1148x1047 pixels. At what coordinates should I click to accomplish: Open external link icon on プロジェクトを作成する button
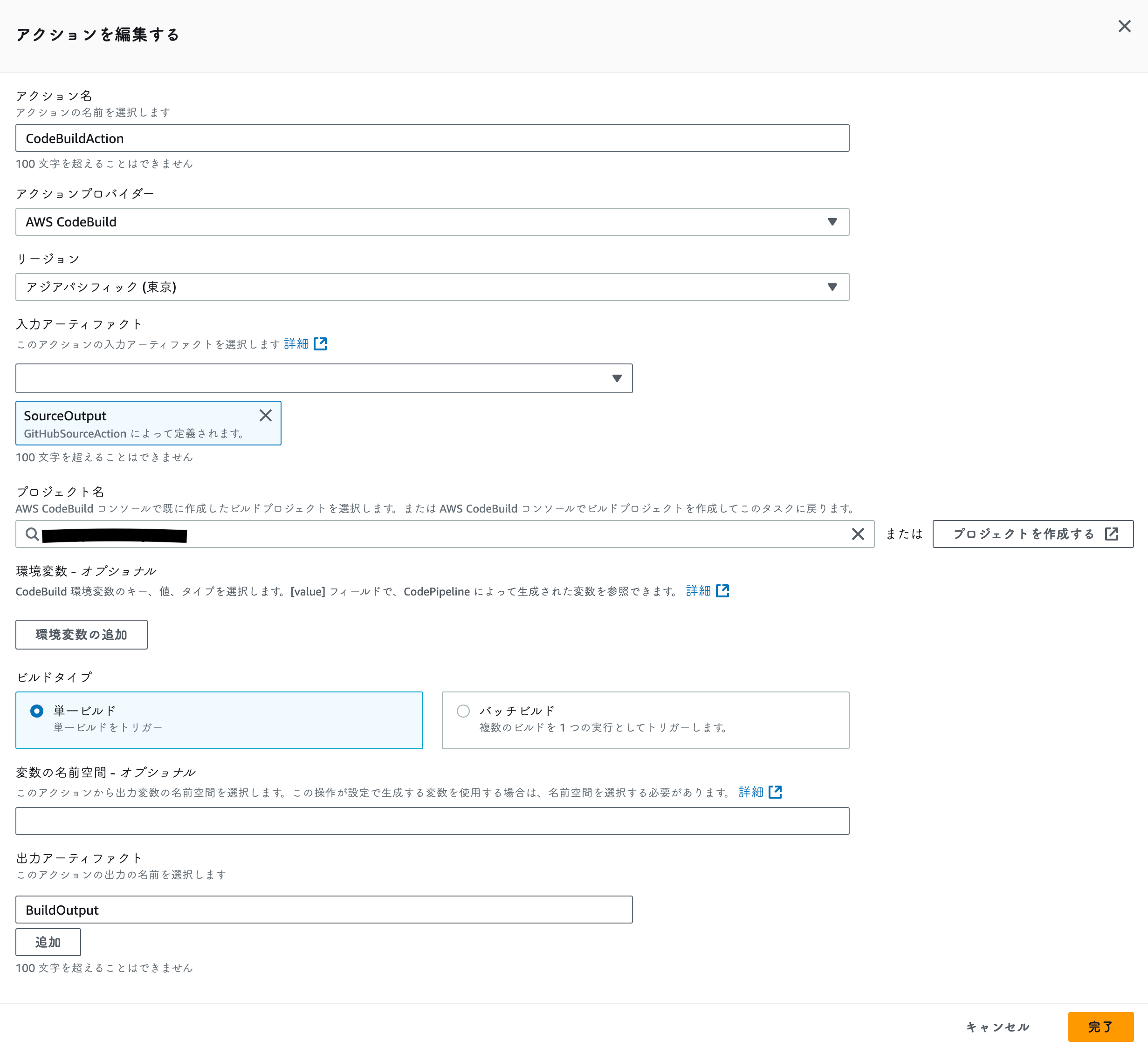[x=1113, y=534]
